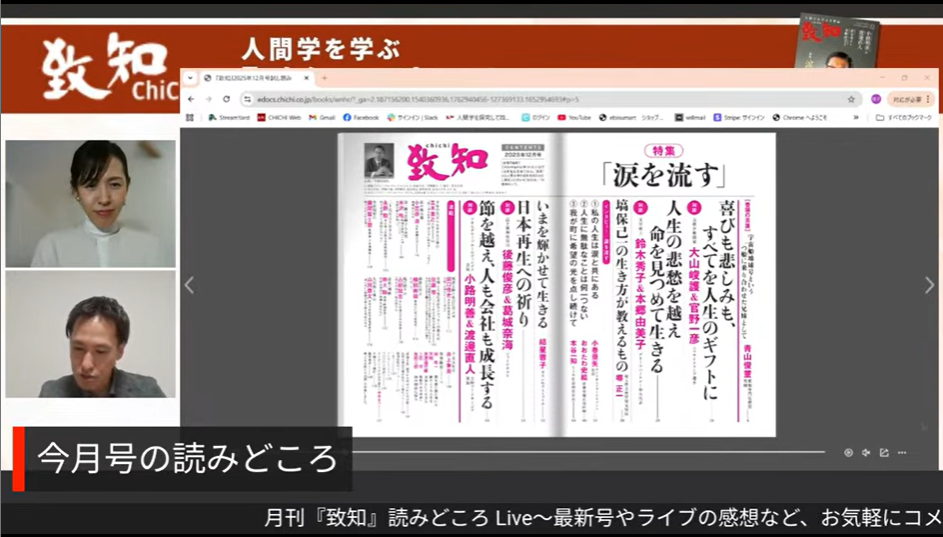Click the page progress slider bar

pos(600,452)
